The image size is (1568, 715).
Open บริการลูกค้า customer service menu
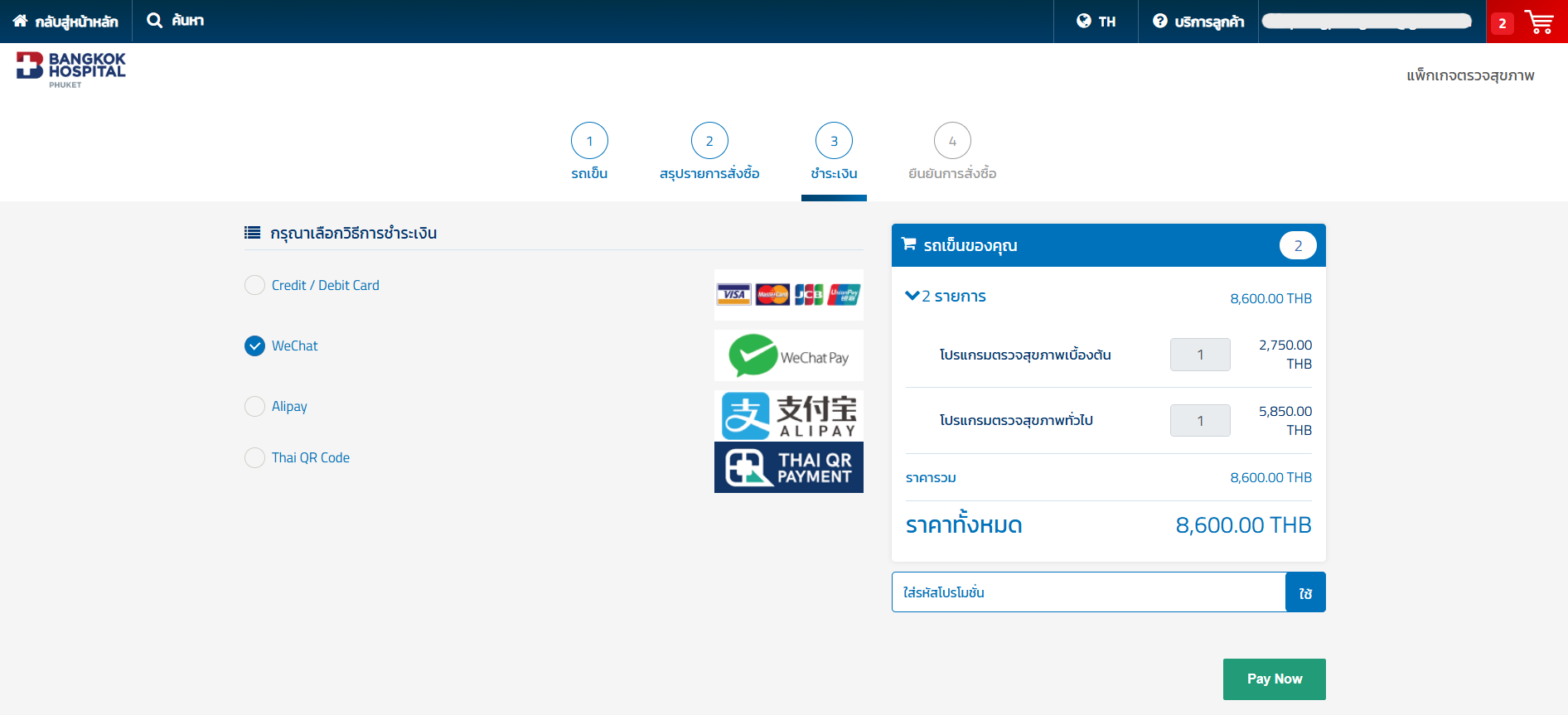pos(1198,22)
